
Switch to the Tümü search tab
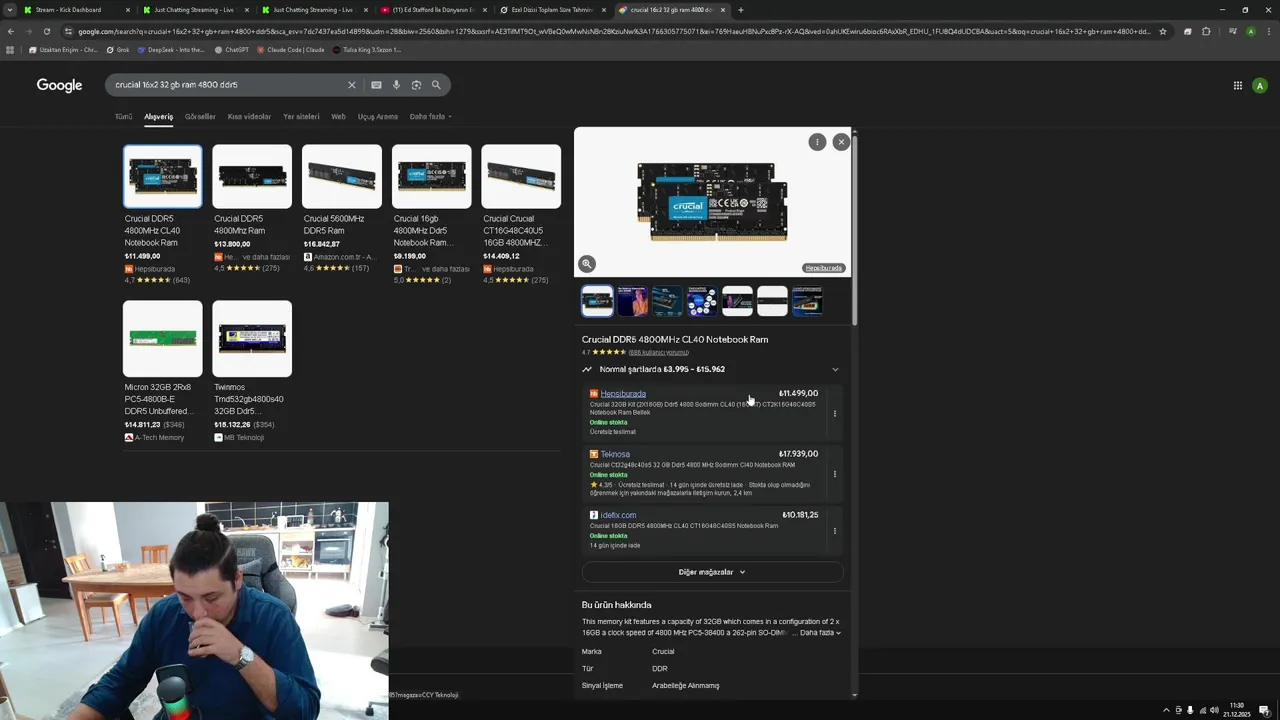[x=123, y=116]
